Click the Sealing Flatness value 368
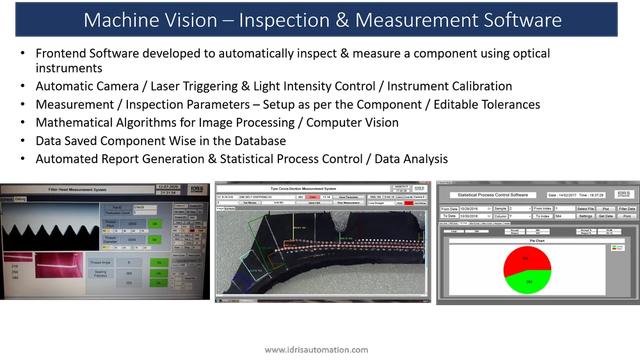Viewport: 640px width, 362px height. tap(129, 273)
